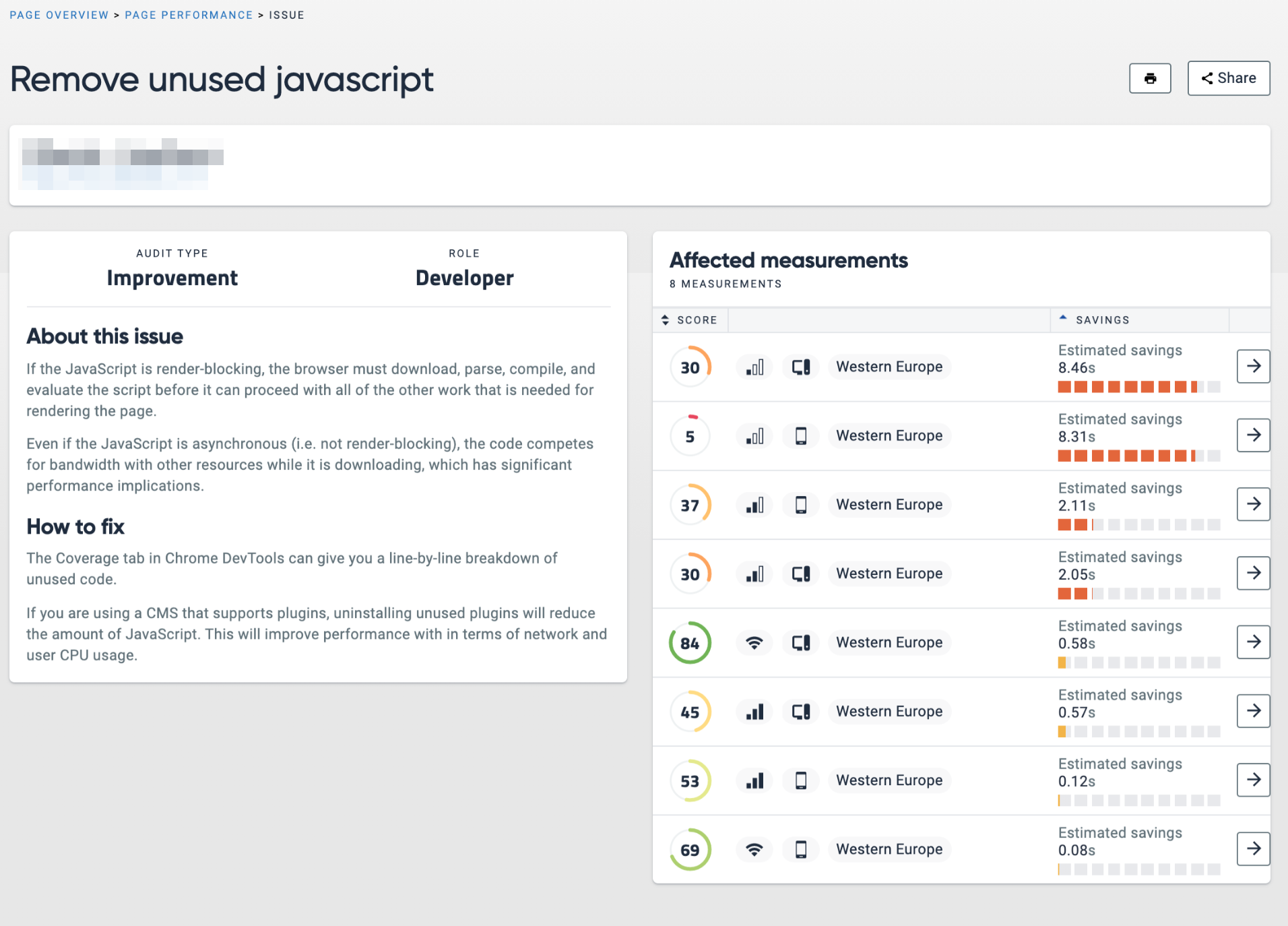
Task: Go to Page Overview breadcrumb
Action: [59, 15]
